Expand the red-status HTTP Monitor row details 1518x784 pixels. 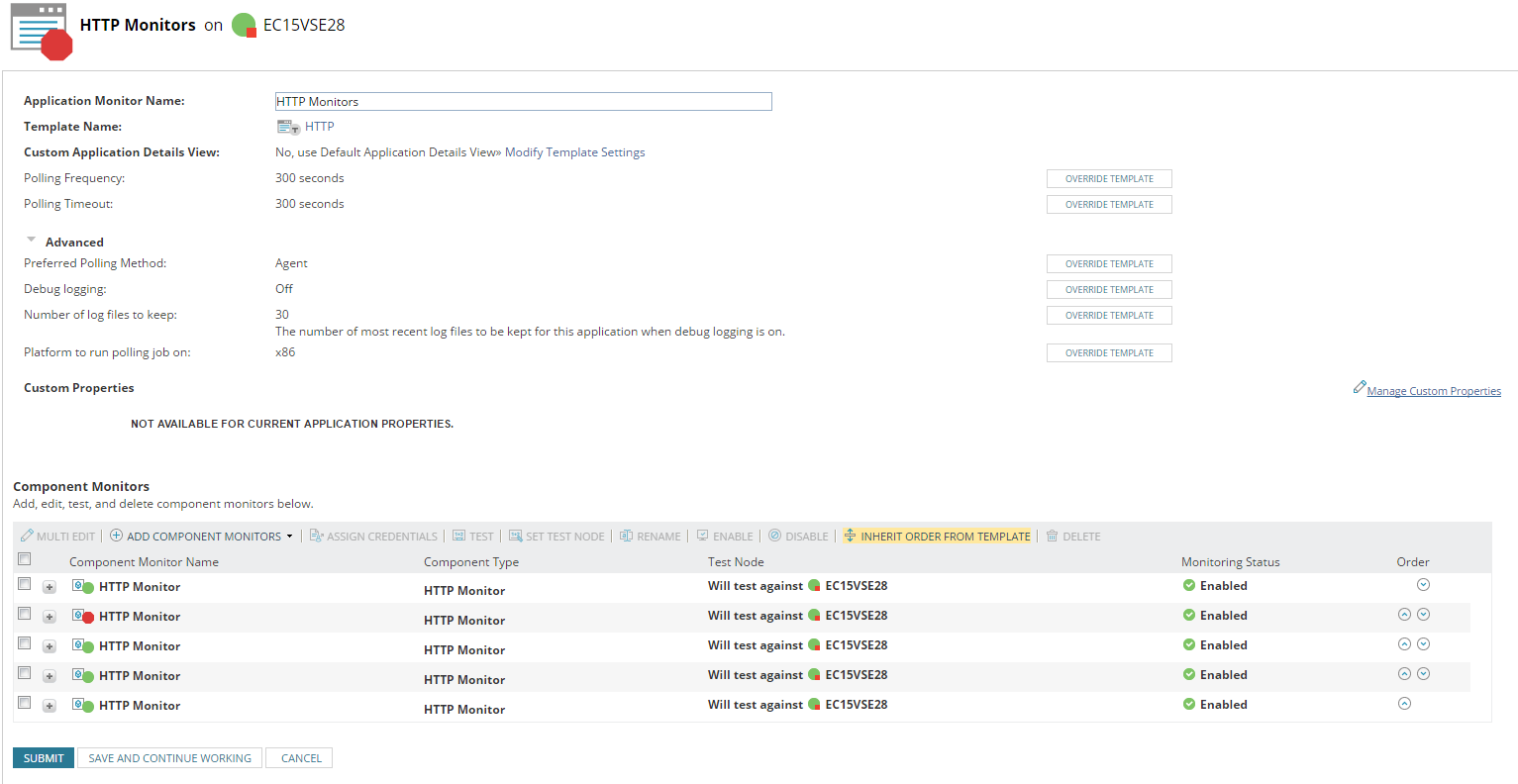pos(50,617)
